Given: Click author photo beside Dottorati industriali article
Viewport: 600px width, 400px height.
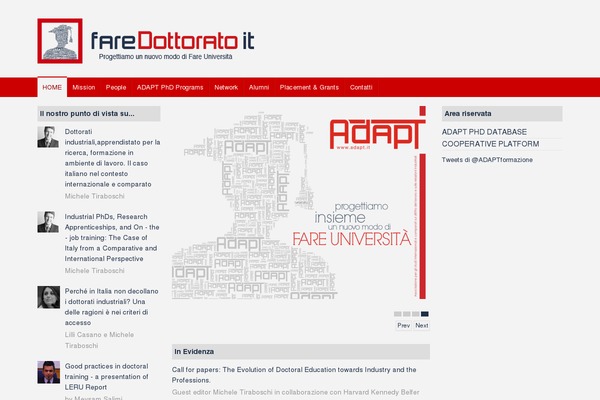Looking at the screenshot, I should (48, 137).
